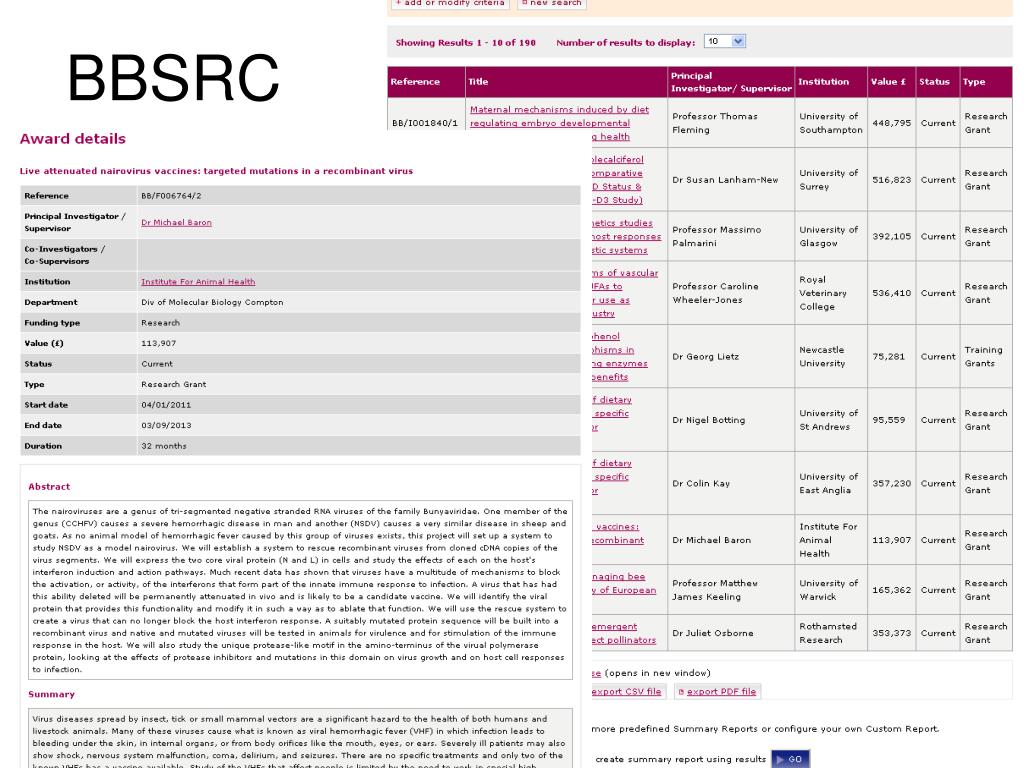The height and width of the screenshot is (768, 1024).
Task: Click the Abstract heading
Action: tap(49, 487)
